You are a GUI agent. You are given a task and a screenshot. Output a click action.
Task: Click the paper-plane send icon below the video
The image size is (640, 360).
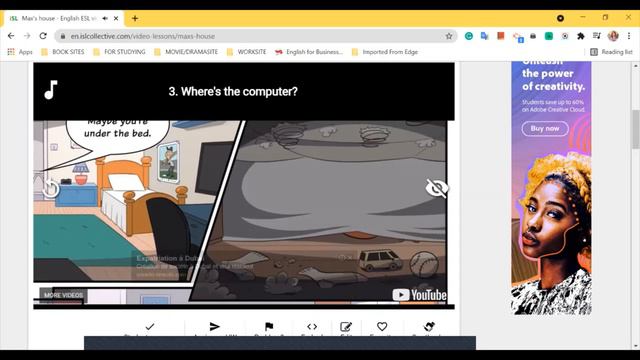click(x=214, y=327)
